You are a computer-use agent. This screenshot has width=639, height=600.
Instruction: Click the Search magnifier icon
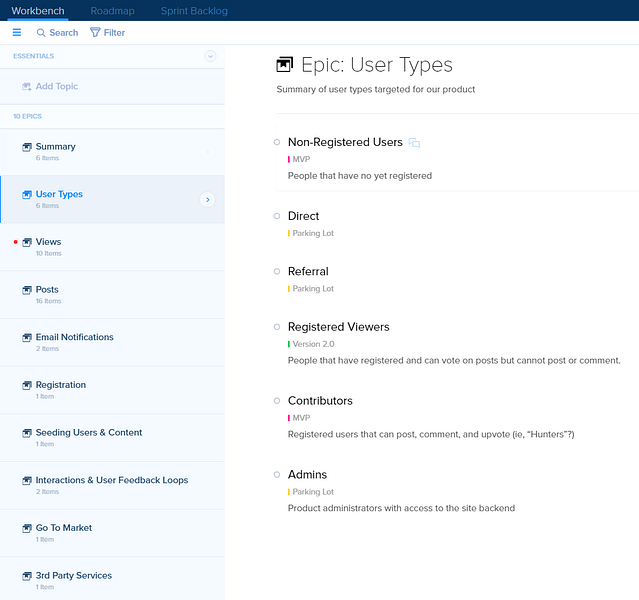[41, 33]
